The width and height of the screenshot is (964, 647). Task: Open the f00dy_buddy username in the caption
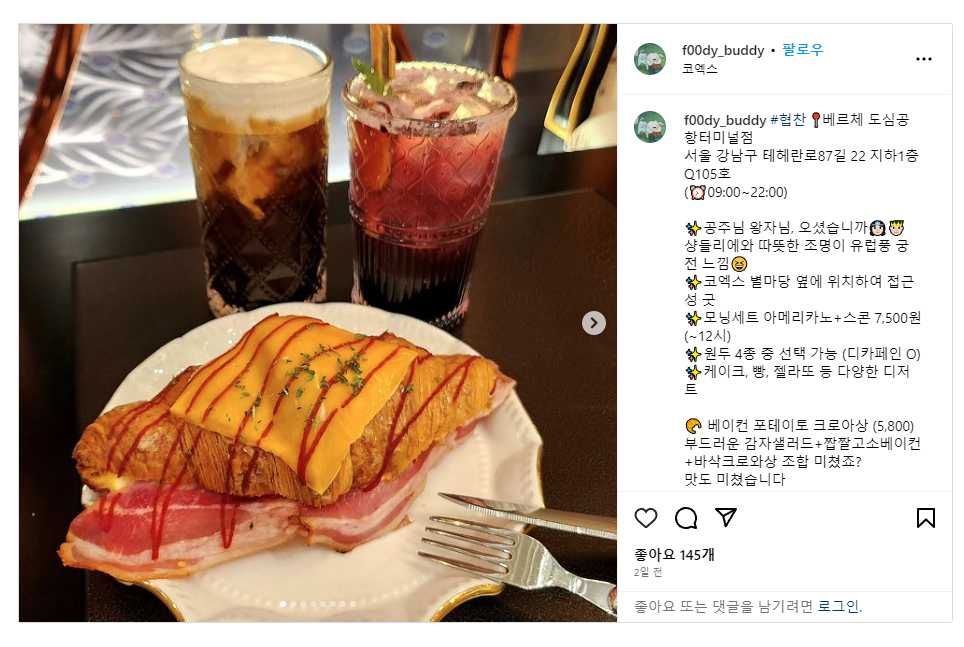pyautogui.click(x=725, y=120)
